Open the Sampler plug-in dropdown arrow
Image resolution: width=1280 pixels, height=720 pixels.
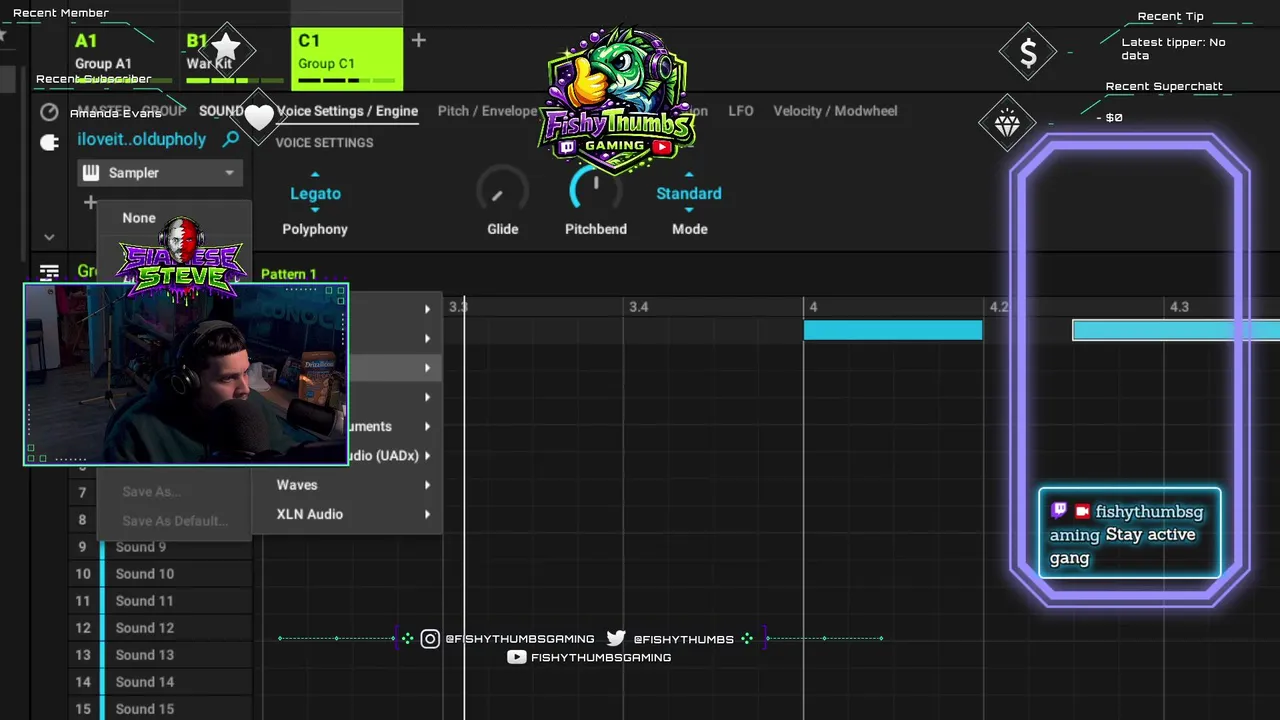pyautogui.click(x=229, y=173)
